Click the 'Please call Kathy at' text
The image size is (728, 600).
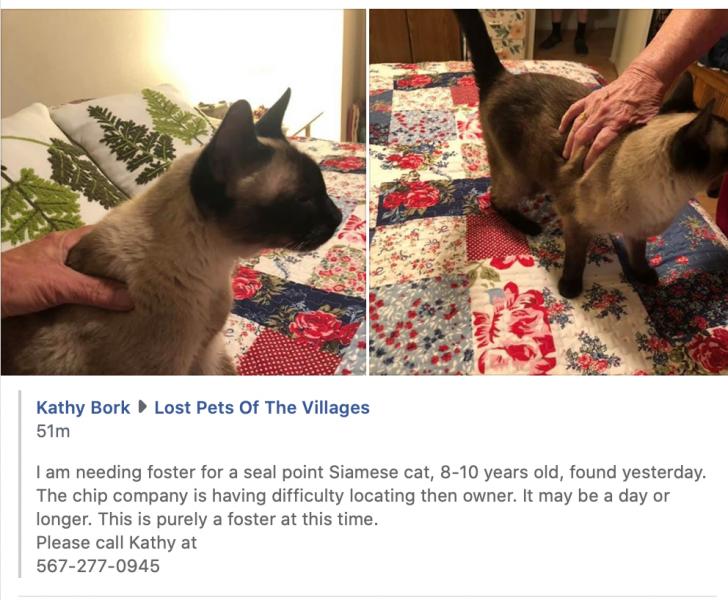click(x=117, y=542)
